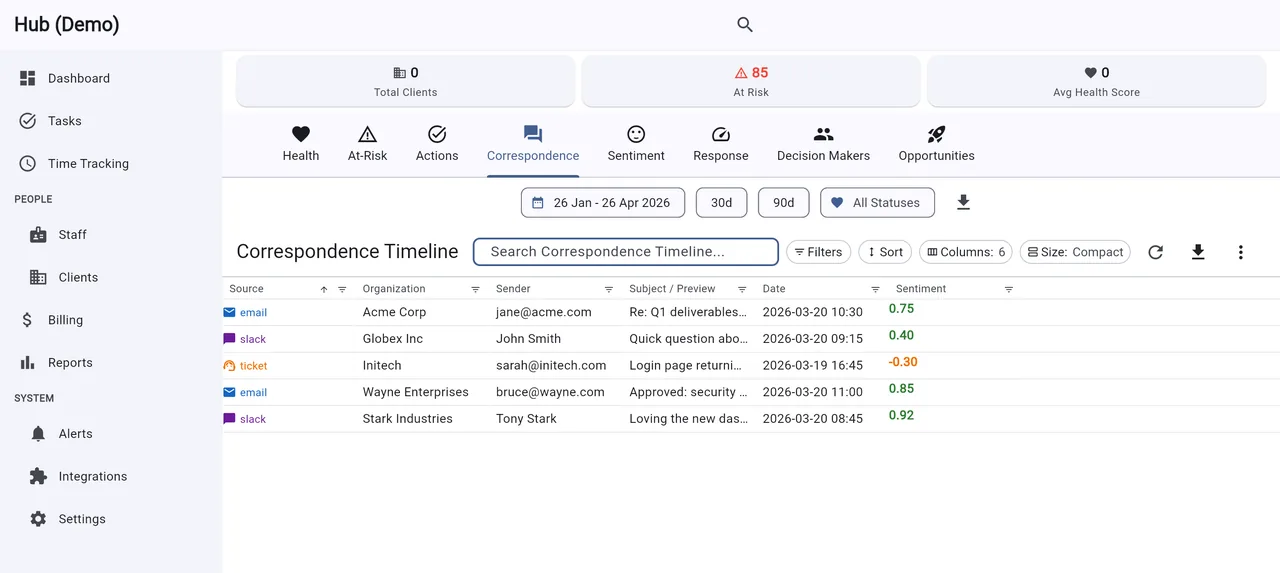The height and width of the screenshot is (573, 1280).
Task: Click the -0.30 sentiment value
Action: (903, 362)
